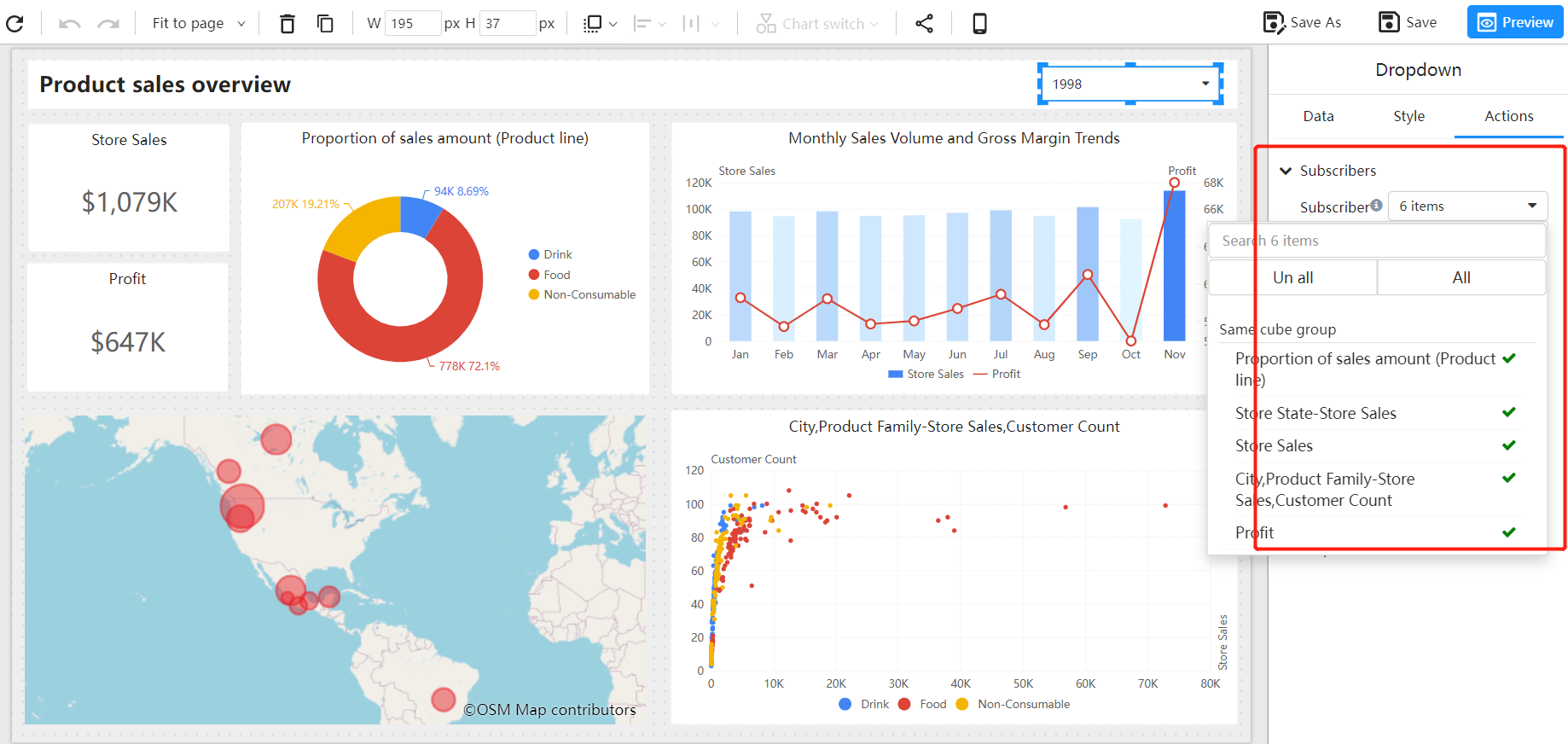The image size is (1568, 744).
Task: Toggle Drink legend in scatter chart
Action: pyautogui.click(x=863, y=704)
